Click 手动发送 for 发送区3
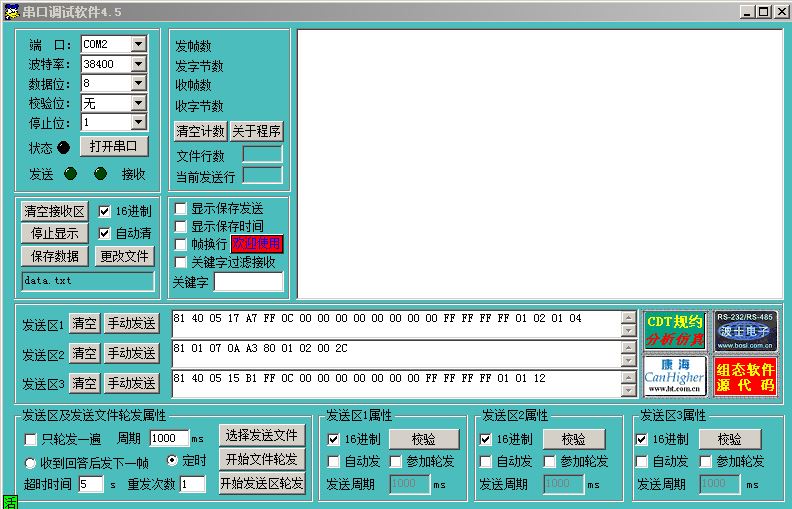Screen dimensions: 792x509 132,383
